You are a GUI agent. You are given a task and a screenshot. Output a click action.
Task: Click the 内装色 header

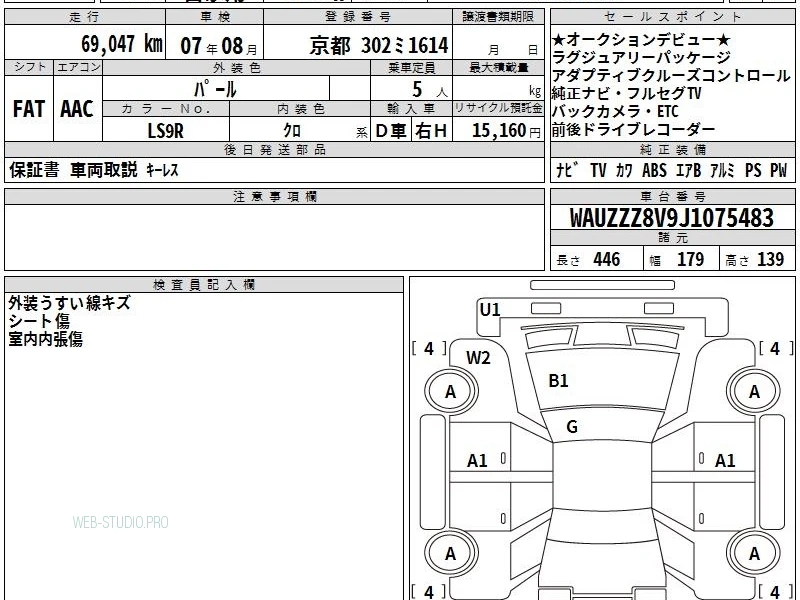coord(300,109)
